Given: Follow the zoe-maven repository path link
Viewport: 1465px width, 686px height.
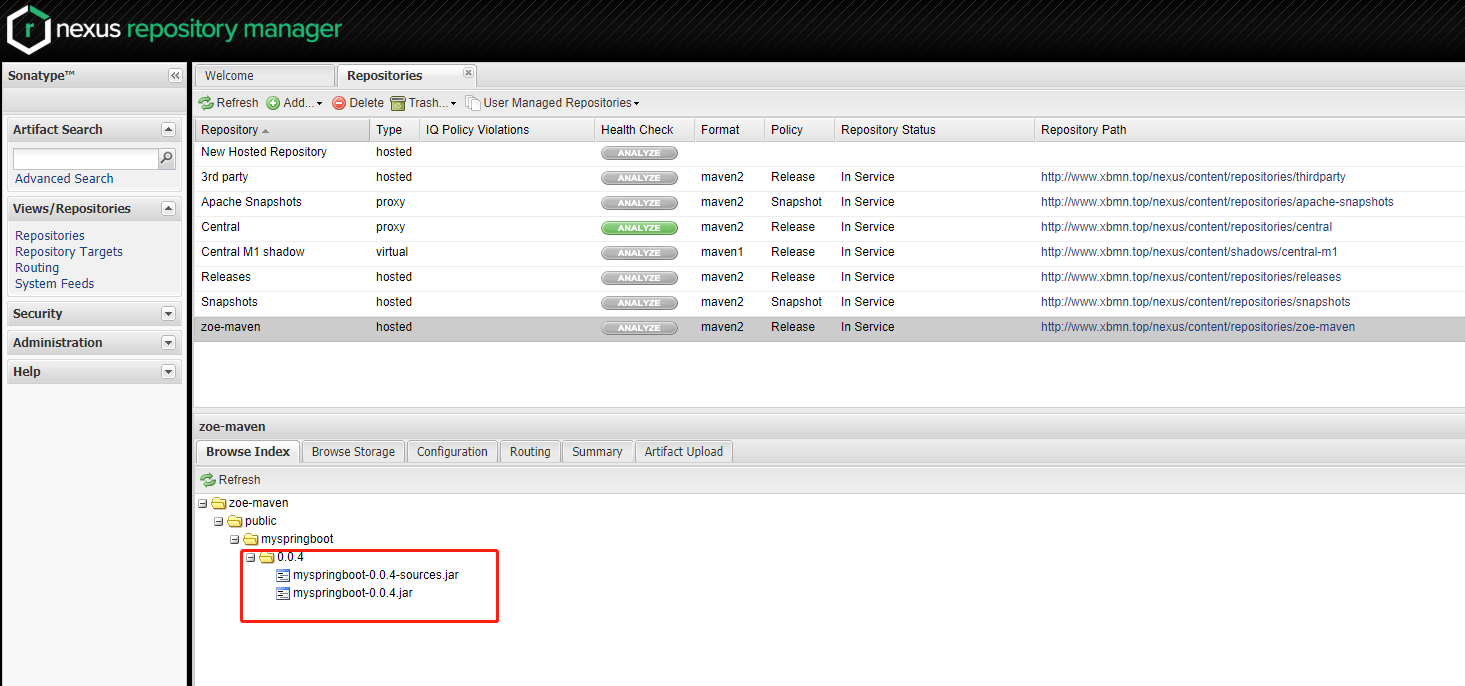Looking at the screenshot, I should coord(1199,326).
